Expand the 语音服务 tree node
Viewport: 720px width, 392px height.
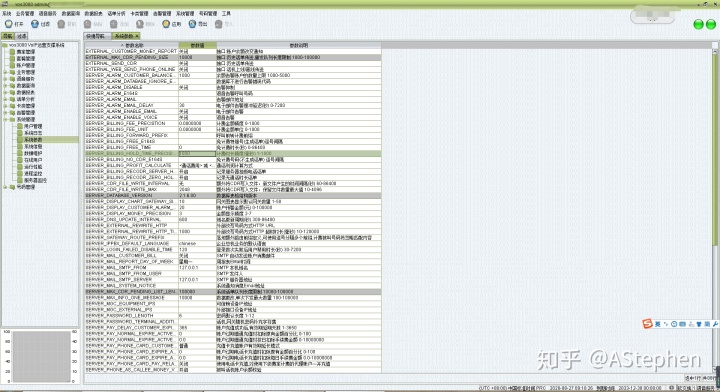coord(5,79)
